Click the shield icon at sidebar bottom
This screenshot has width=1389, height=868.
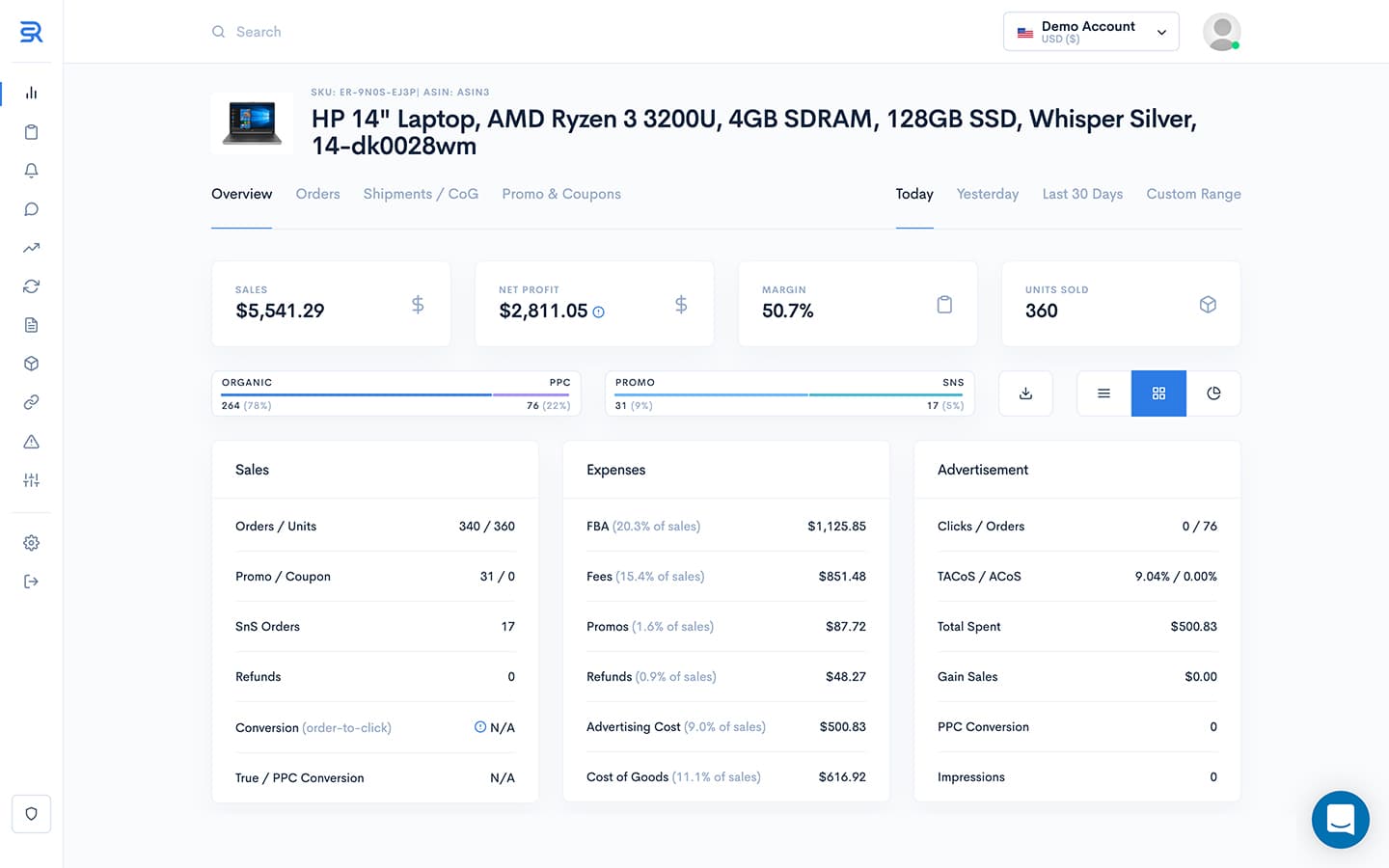tap(31, 814)
